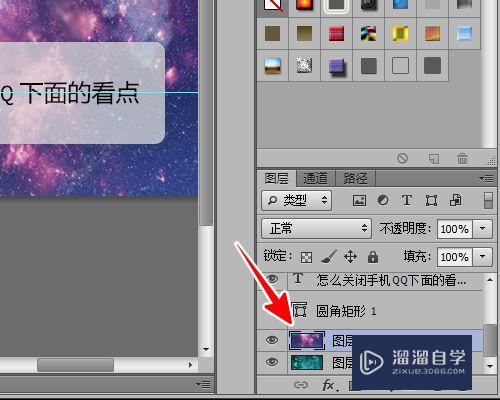
Task: Hide the purple galaxy layer via eye icon
Action: click(272, 340)
